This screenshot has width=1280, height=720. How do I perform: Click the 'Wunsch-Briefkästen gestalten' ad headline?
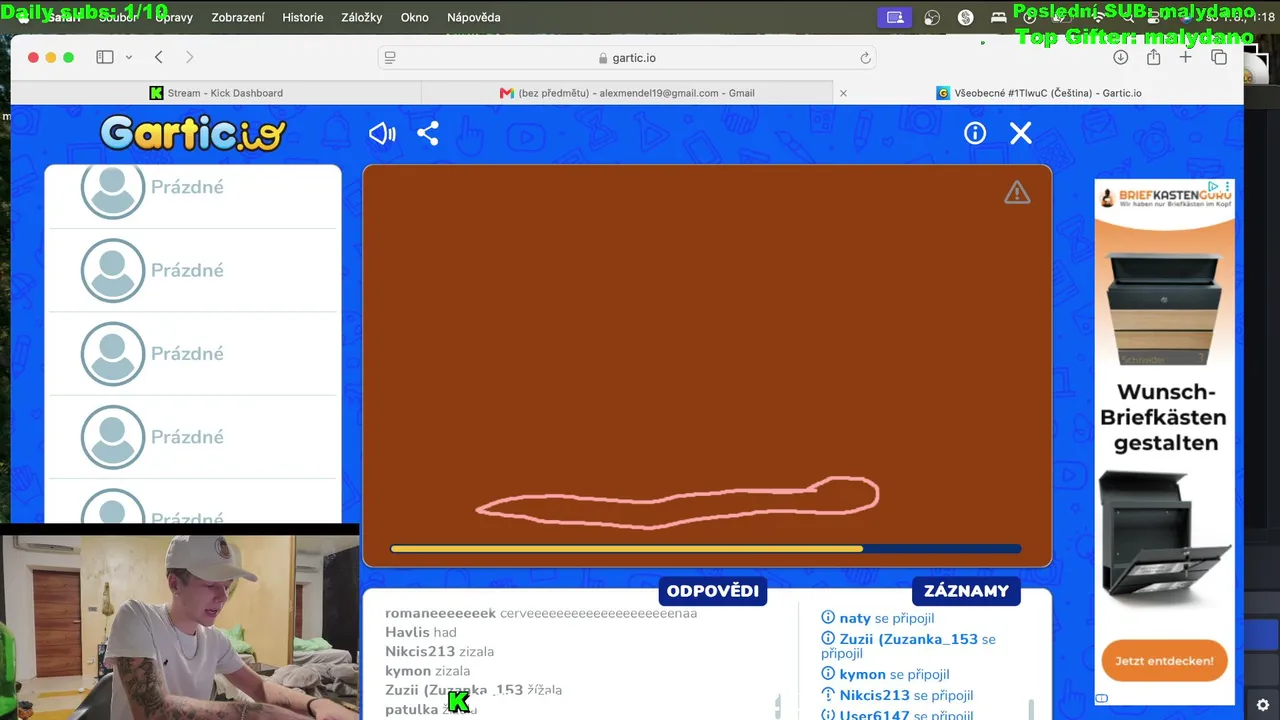pos(1165,418)
